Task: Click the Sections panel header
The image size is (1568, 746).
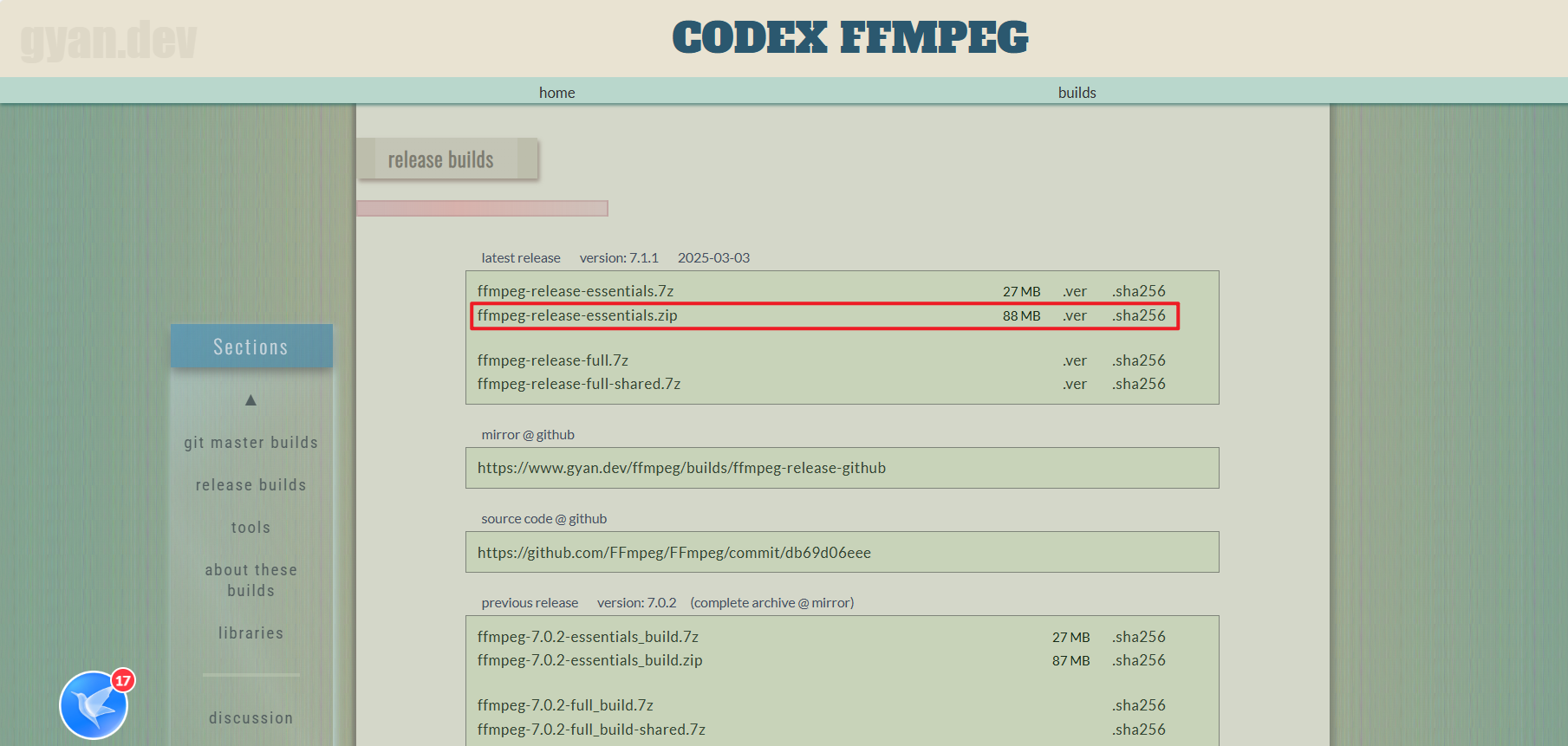Action: [x=251, y=346]
